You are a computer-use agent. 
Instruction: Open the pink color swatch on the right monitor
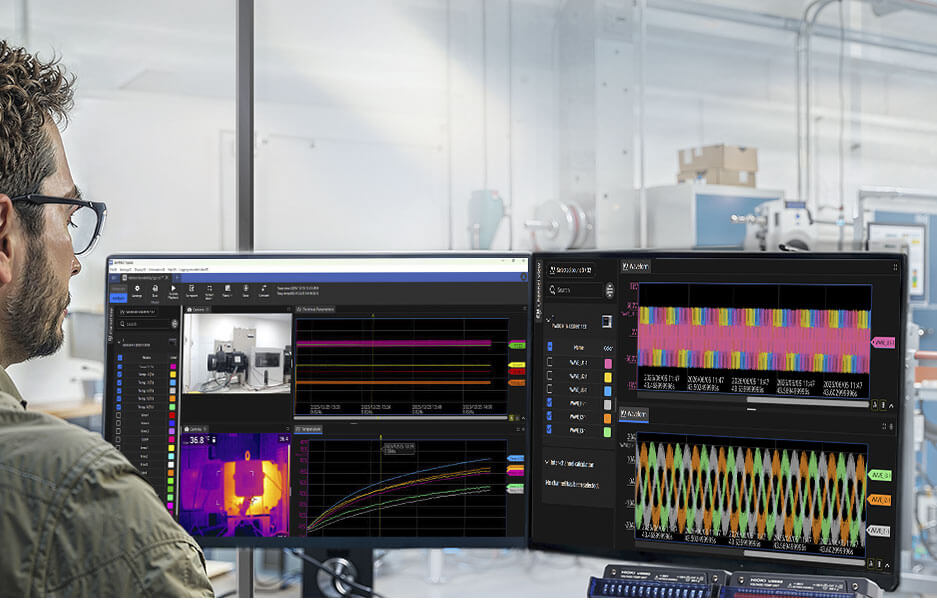tap(608, 363)
